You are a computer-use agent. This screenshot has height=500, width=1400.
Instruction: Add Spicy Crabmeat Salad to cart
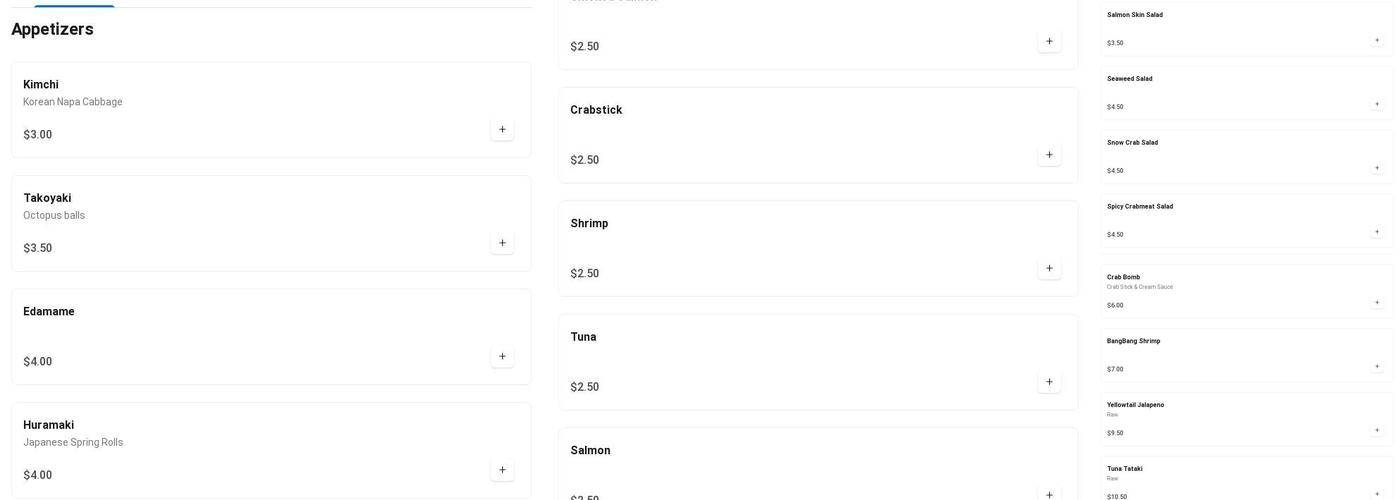(1377, 232)
